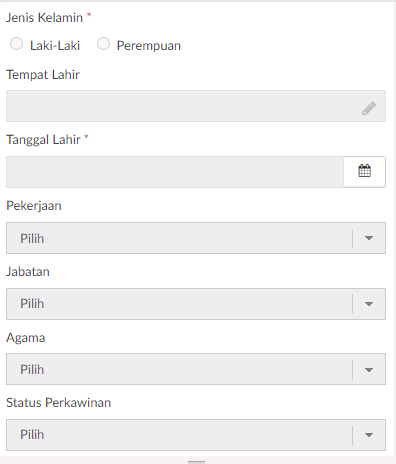Open the Jabatan Pilih select box

(x=196, y=304)
